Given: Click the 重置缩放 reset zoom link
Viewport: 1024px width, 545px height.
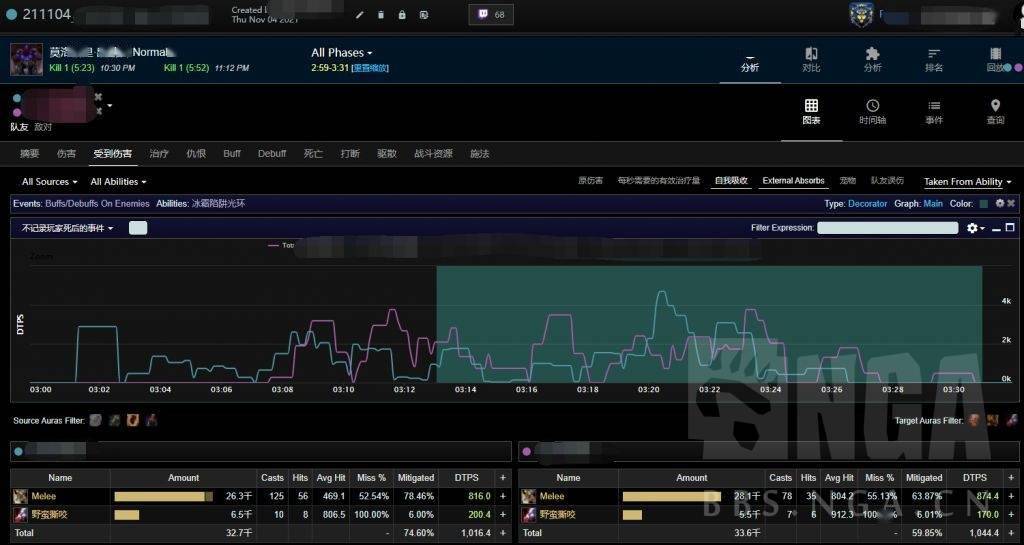Looking at the screenshot, I should [370, 68].
